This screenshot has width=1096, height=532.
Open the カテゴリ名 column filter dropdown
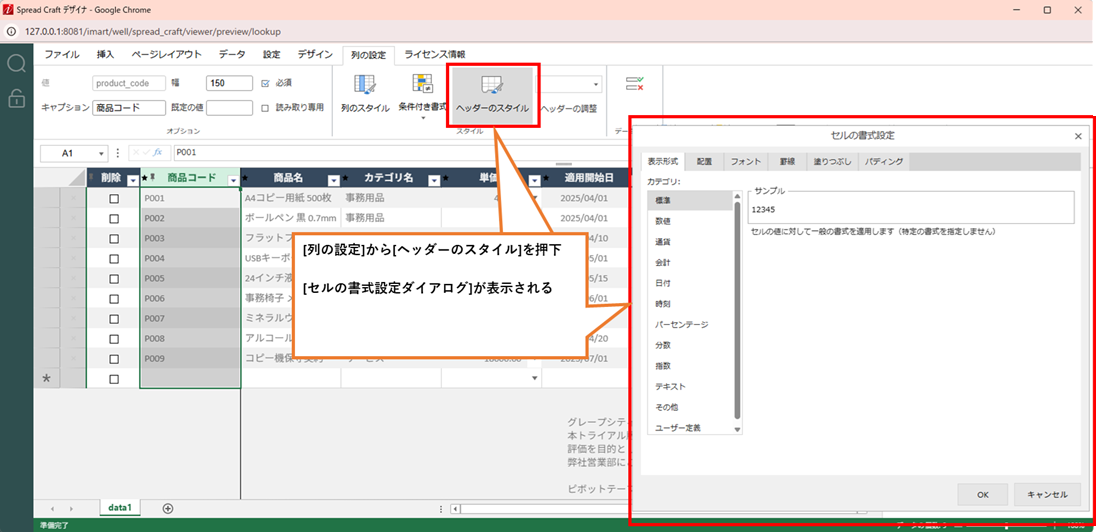point(433,180)
